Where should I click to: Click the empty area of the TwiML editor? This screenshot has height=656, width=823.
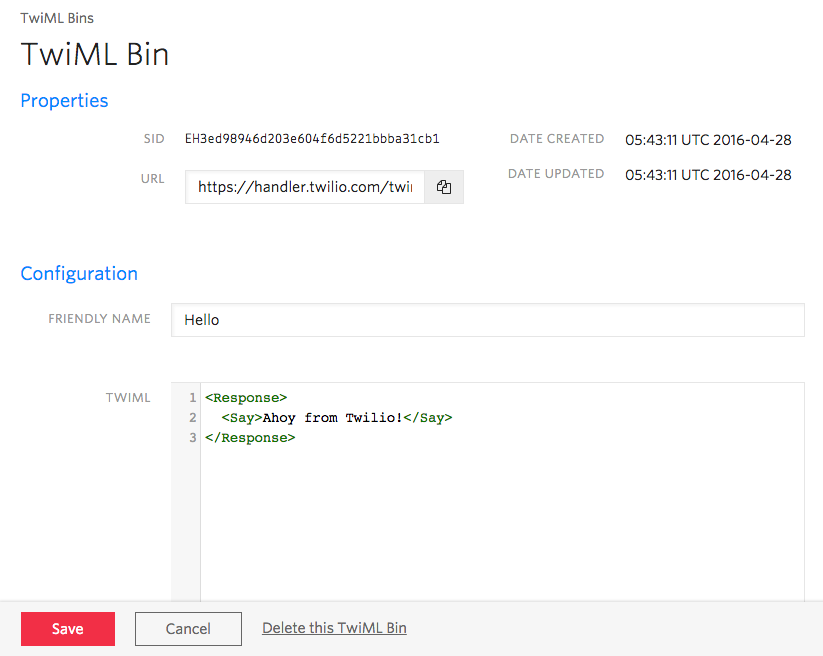tap(500, 520)
